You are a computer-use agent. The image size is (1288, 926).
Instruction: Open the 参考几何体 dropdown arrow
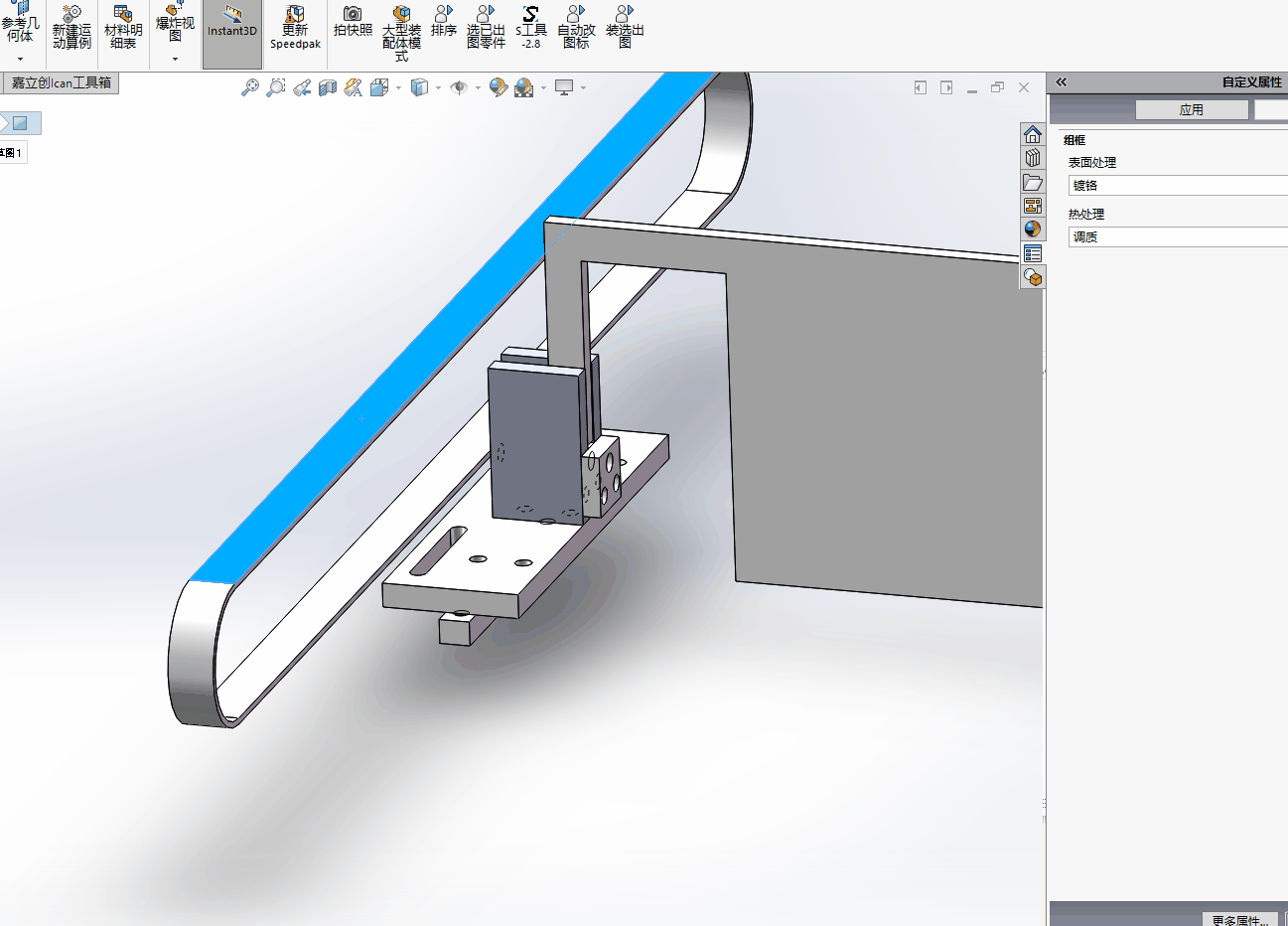(x=20, y=60)
